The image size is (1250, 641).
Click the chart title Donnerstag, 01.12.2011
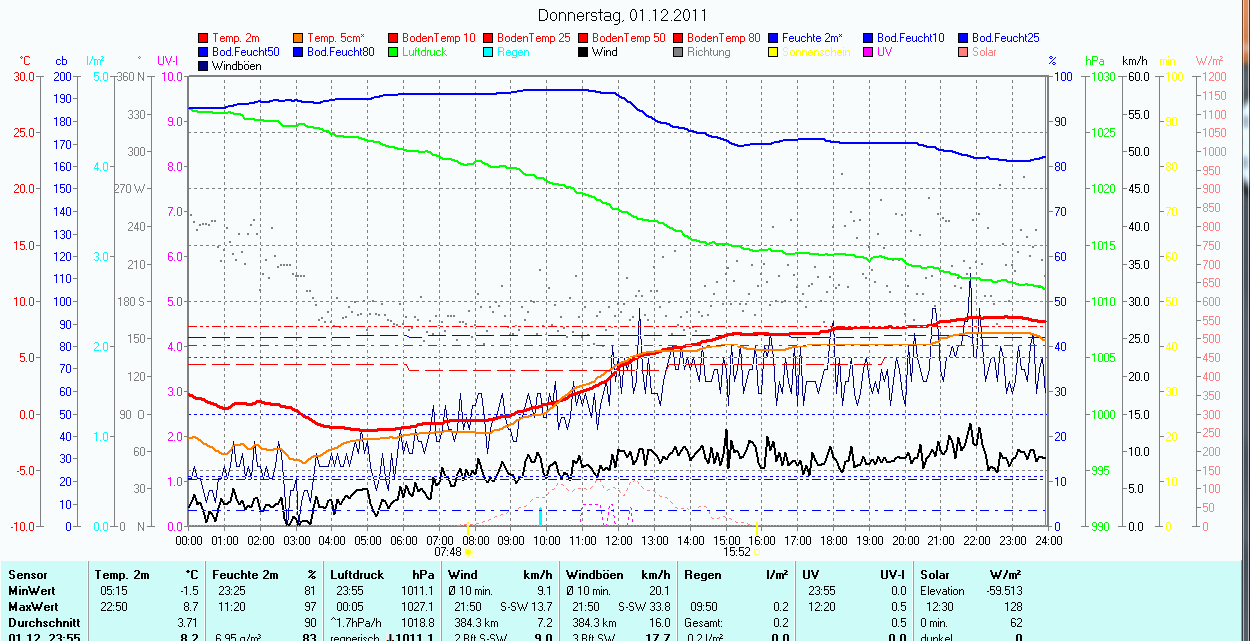[622, 15]
